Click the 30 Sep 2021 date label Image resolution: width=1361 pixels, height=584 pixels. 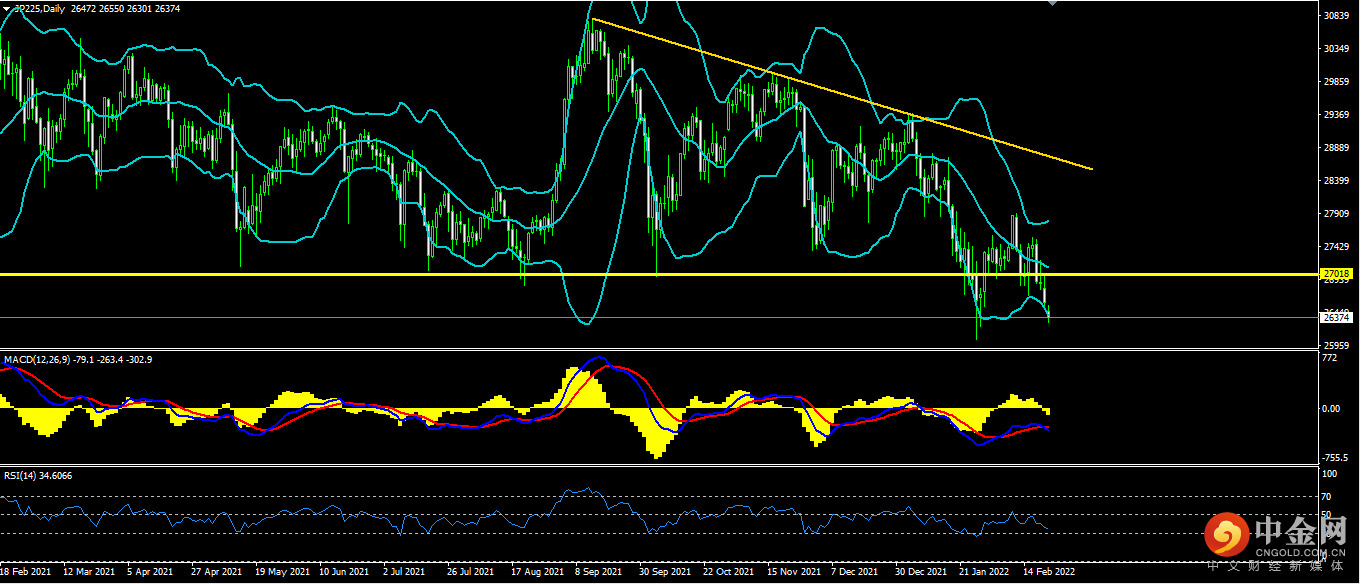pyautogui.click(x=664, y=573)
